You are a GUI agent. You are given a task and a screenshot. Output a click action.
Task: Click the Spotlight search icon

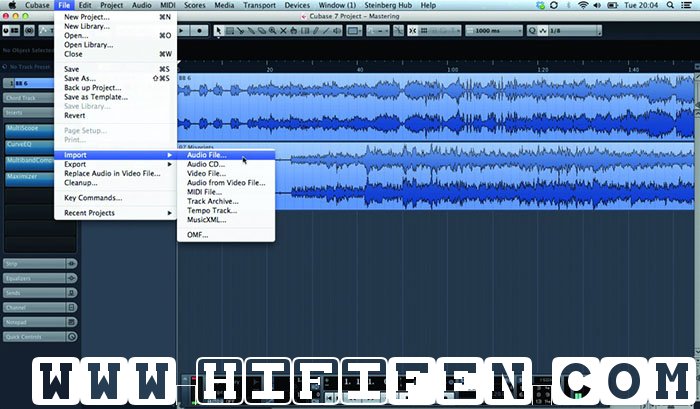(x=670, y=5)
